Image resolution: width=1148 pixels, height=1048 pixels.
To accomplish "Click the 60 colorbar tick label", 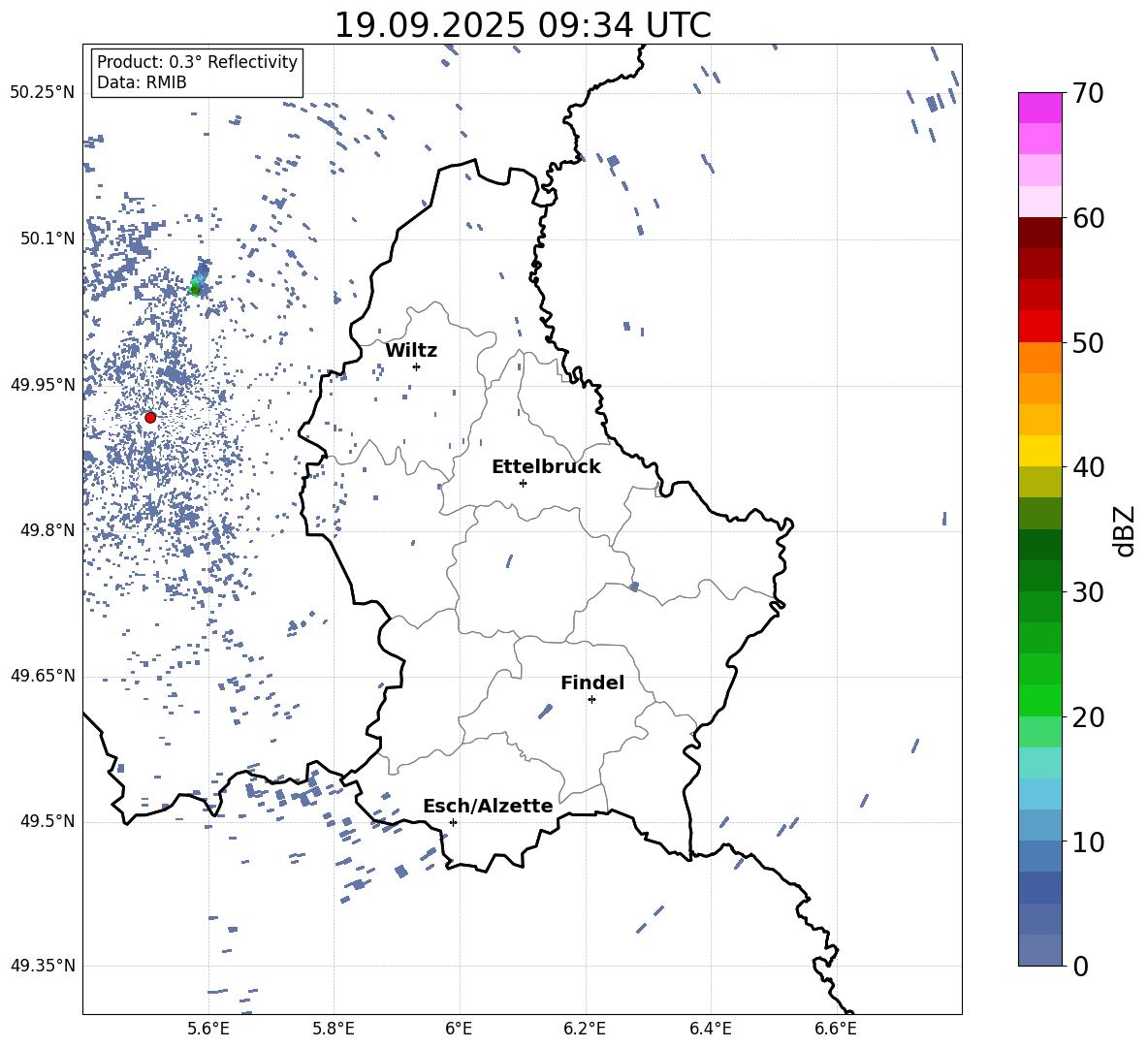I will click(1088, 218).
